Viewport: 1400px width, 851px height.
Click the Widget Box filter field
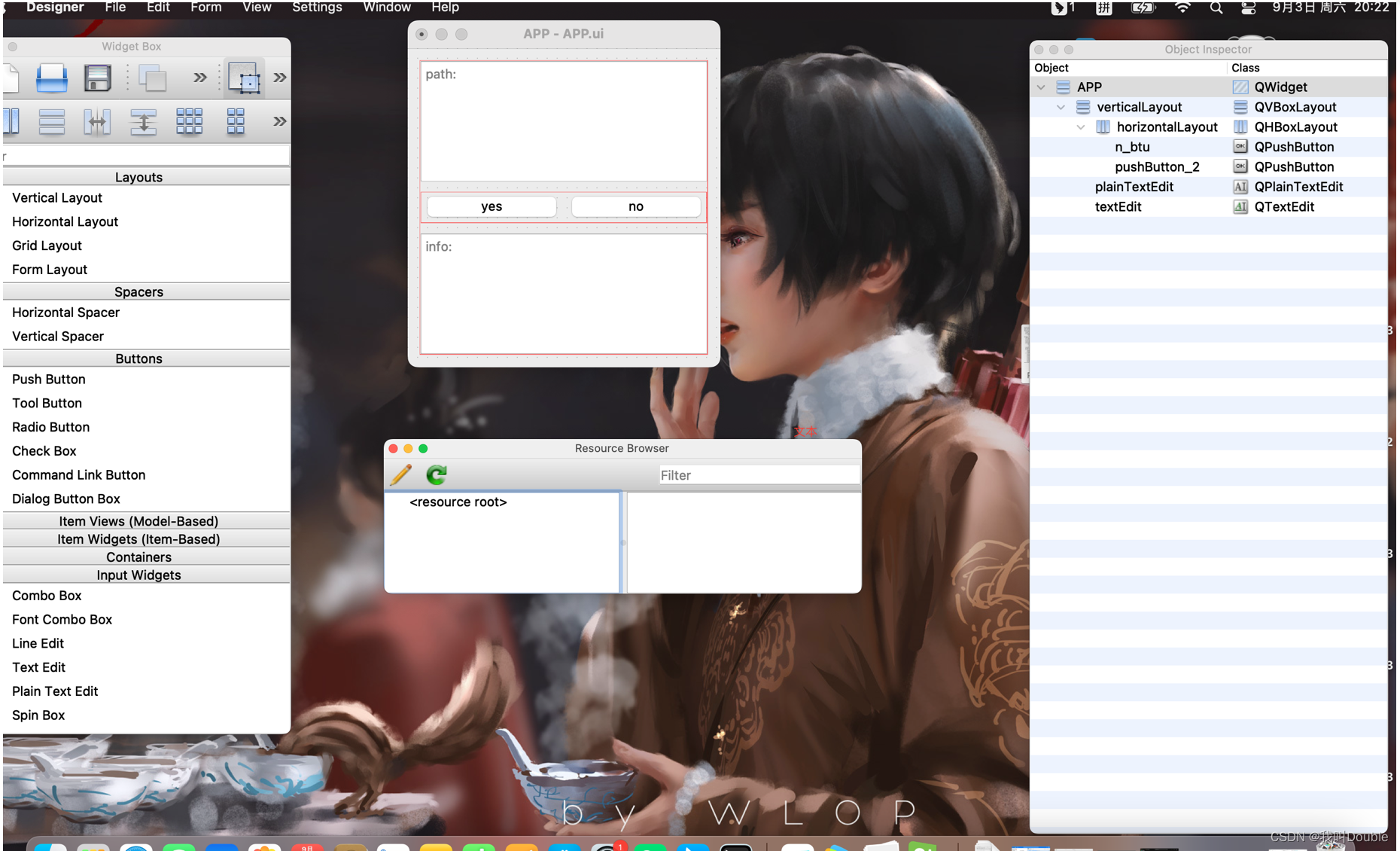coord(146,156)
